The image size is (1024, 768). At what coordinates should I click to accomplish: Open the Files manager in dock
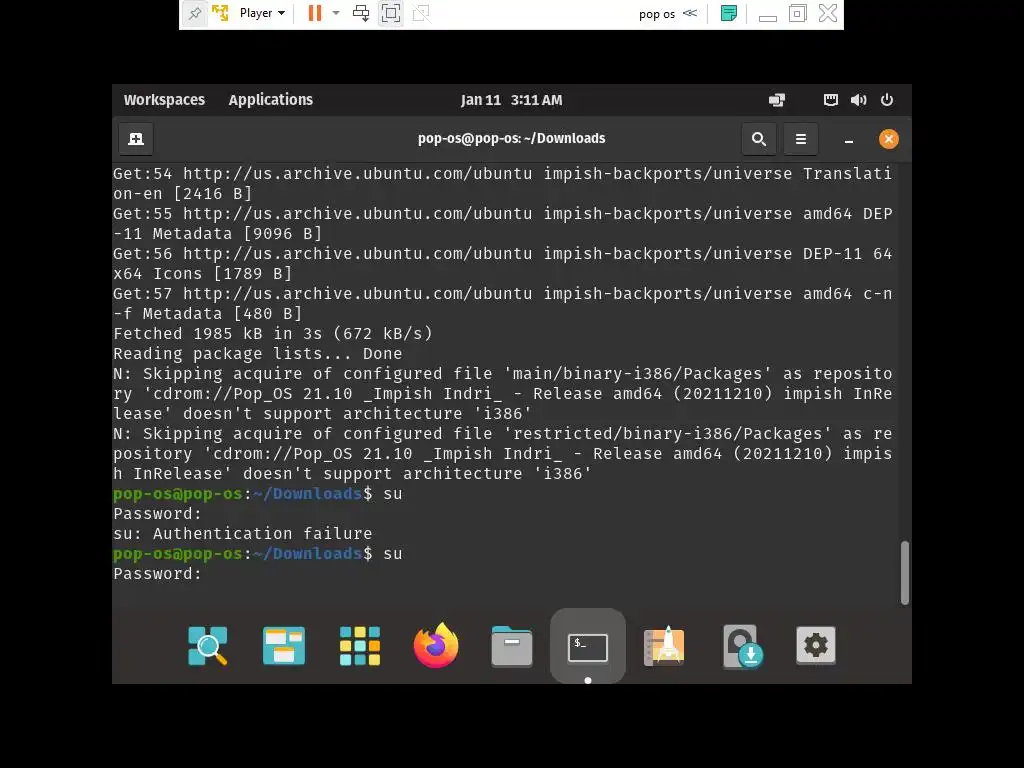(511, 646)
